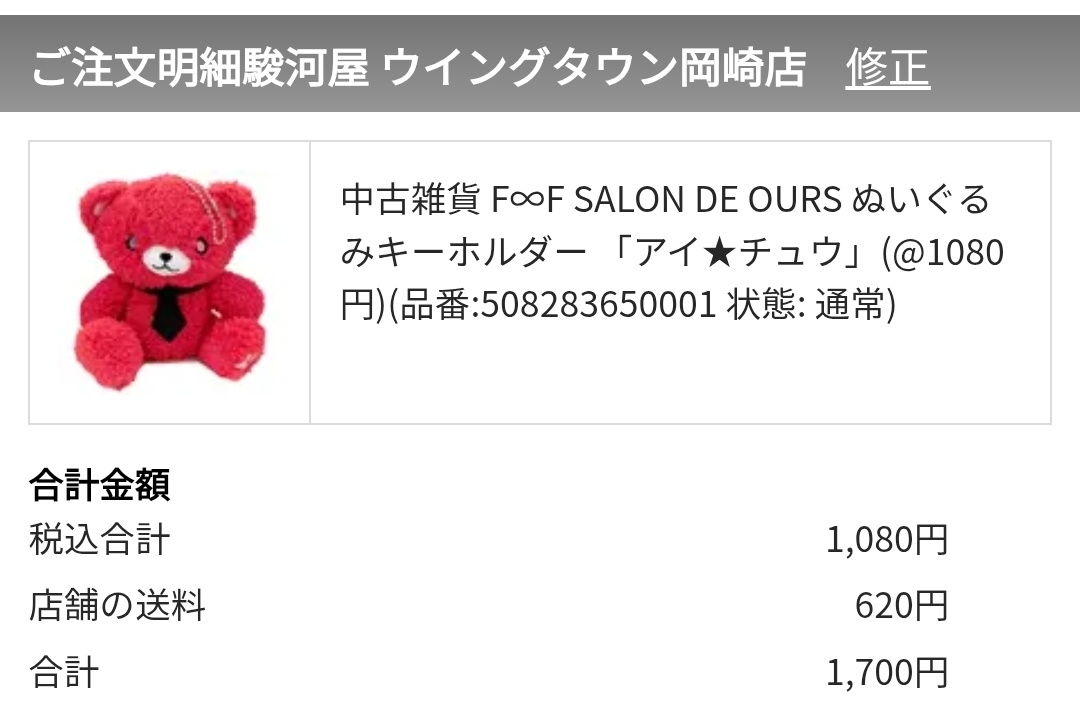Click the 修正 link in the header
This screenshot has height=710, width=1080.
point(888,67)
